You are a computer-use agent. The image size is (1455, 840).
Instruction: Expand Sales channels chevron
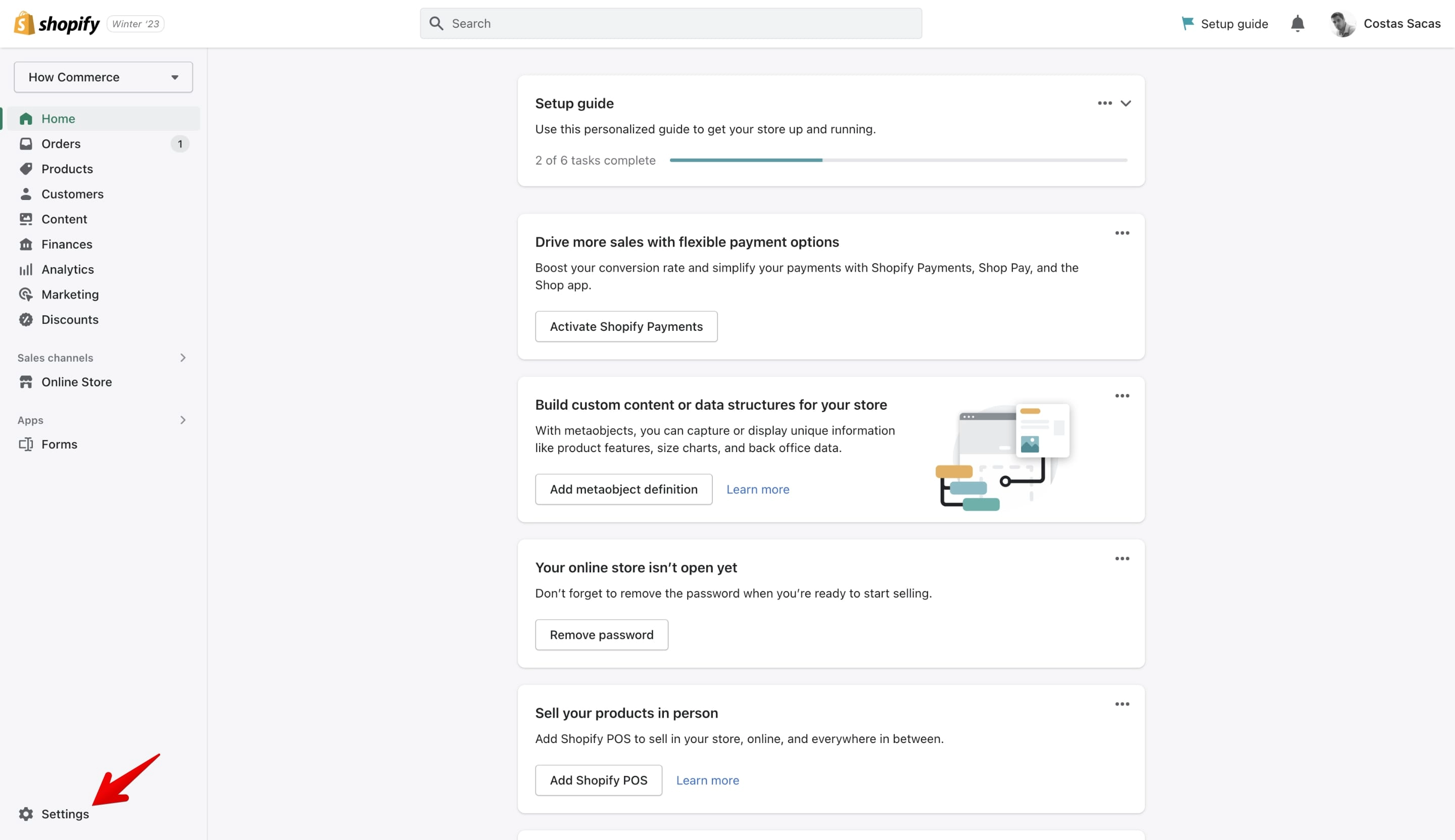click(x=183, y=358)
